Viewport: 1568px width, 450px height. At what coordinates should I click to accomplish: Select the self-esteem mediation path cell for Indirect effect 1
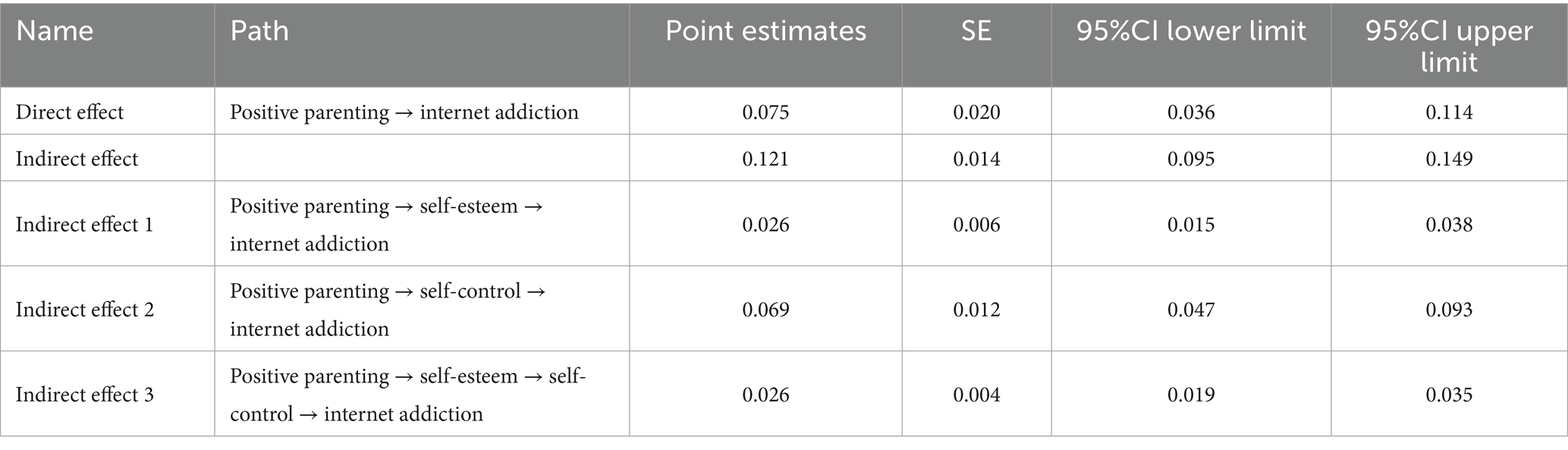coord(387,225)
